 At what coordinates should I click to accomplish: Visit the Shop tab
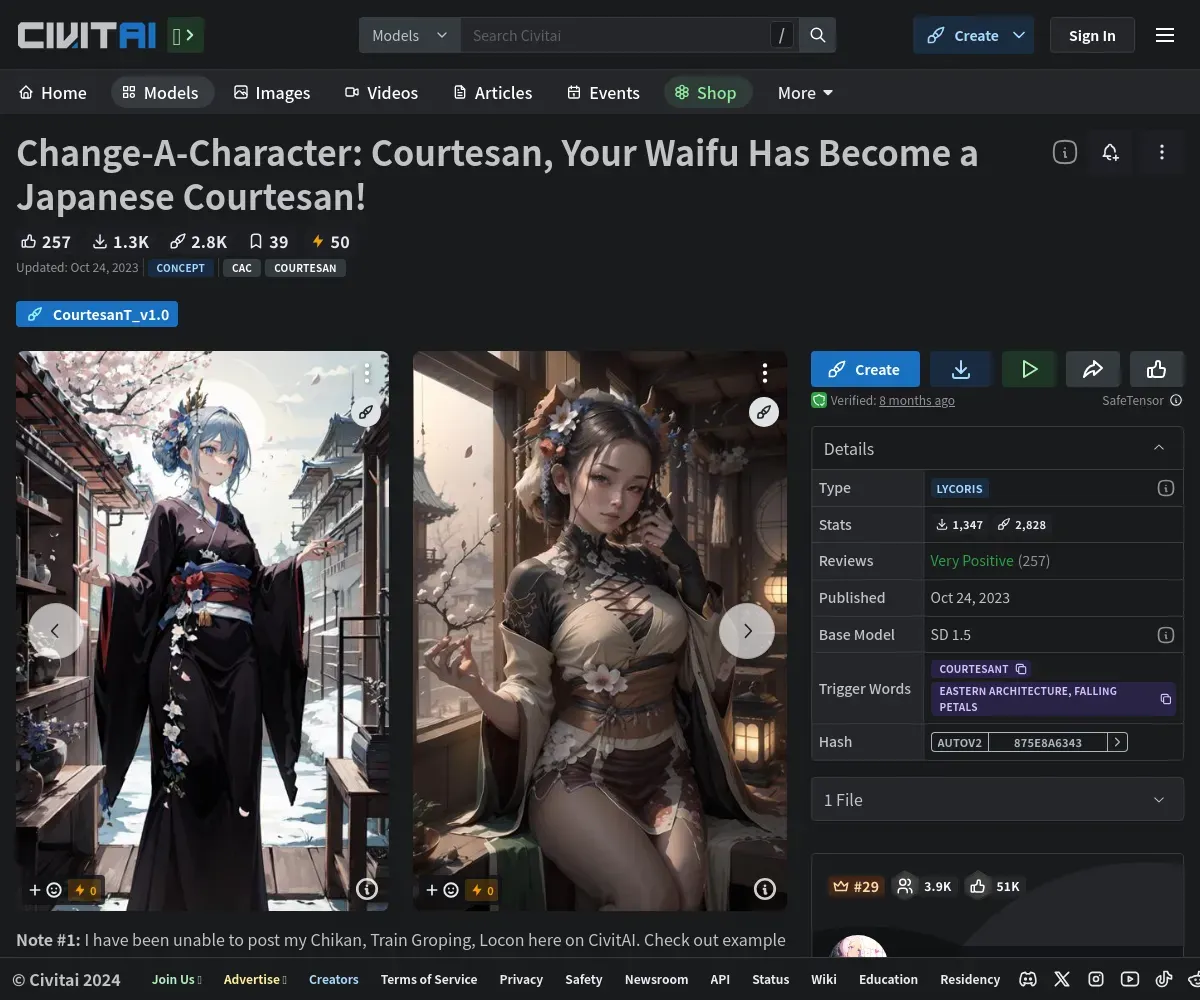[706, 93]
